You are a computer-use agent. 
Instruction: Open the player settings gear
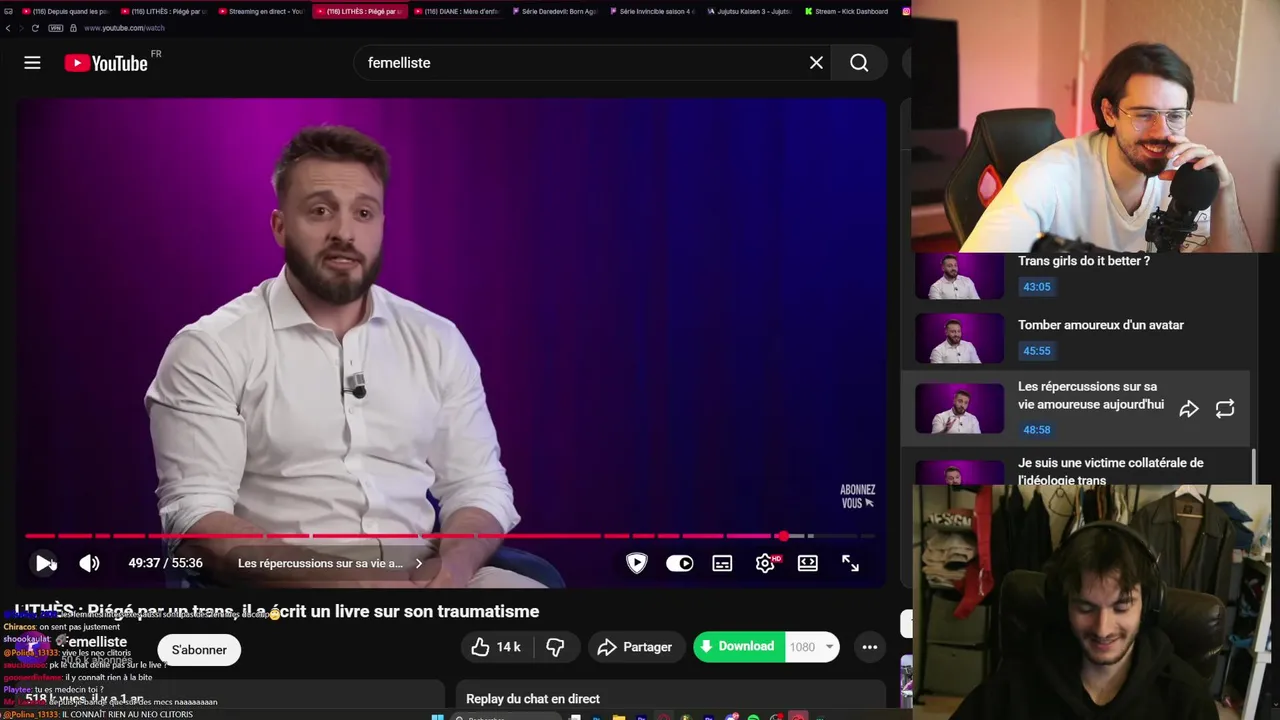click(765, 563)
